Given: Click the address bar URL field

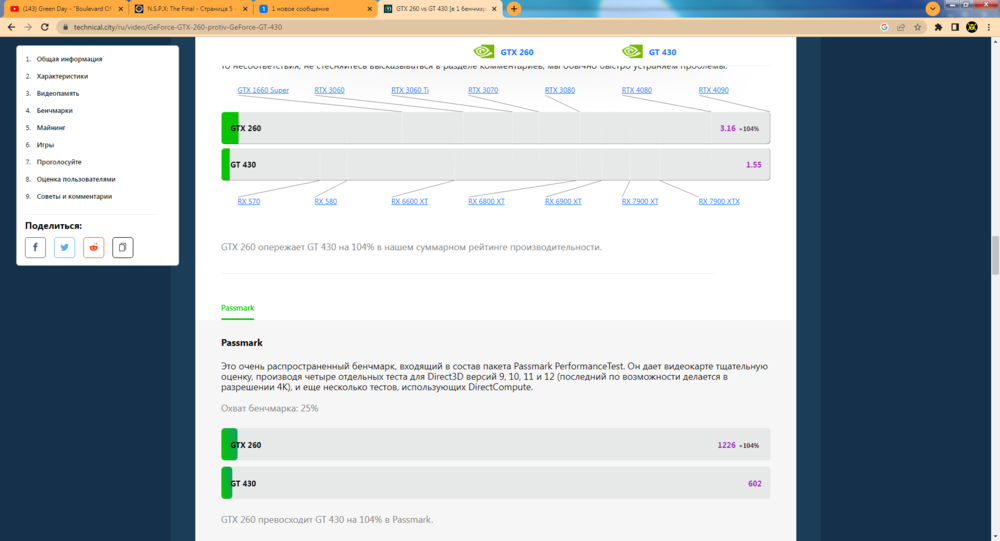Looking at the screenshot, I should coord(472,27).
